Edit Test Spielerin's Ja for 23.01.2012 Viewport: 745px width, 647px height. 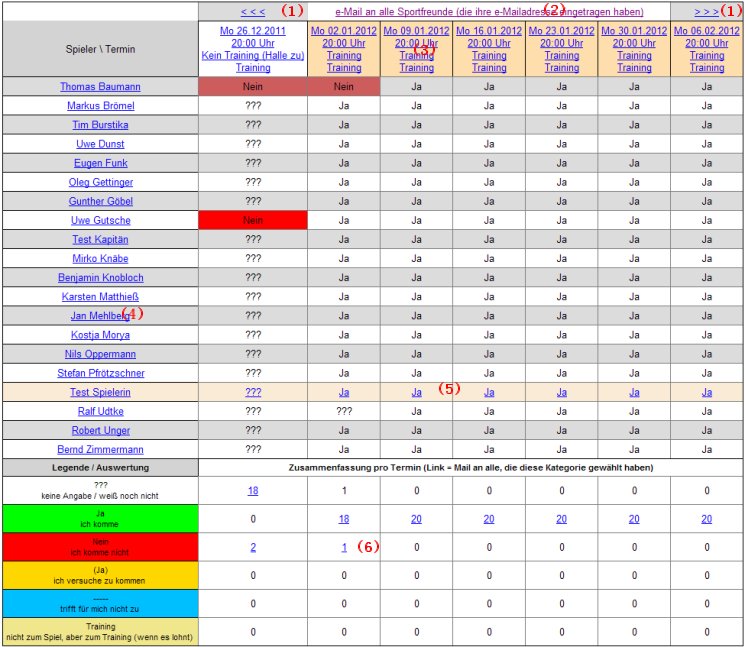point(562,392)
